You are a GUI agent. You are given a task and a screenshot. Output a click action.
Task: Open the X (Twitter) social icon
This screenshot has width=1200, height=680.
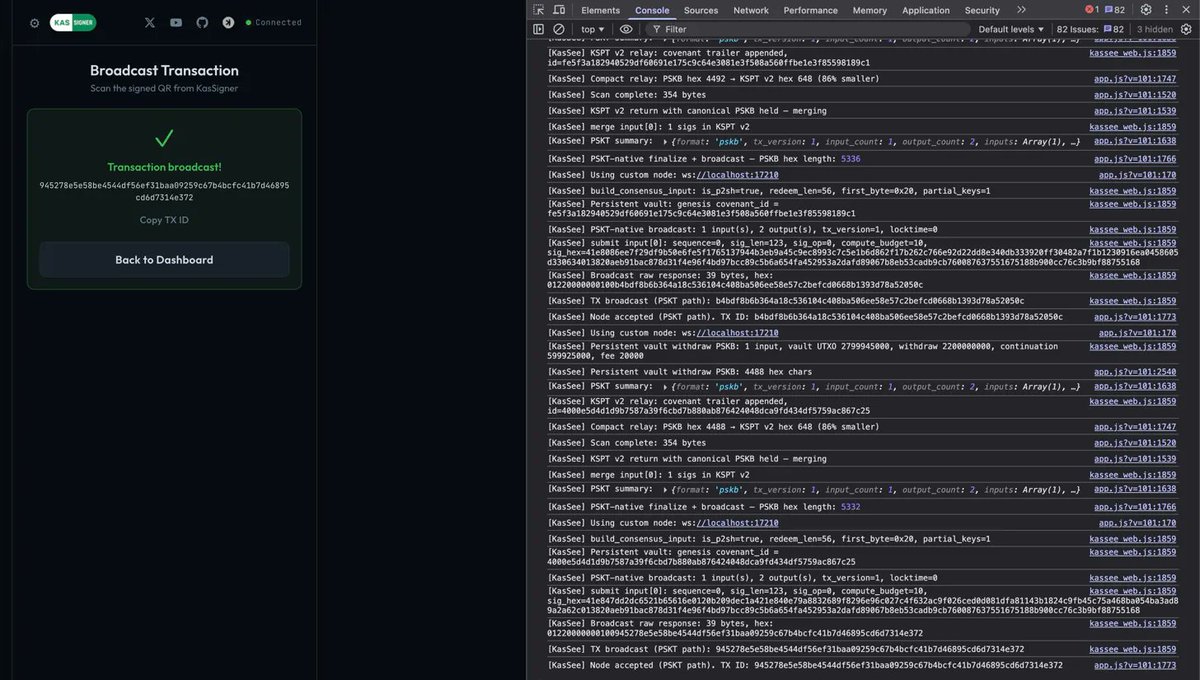click(x=150, y=22)
